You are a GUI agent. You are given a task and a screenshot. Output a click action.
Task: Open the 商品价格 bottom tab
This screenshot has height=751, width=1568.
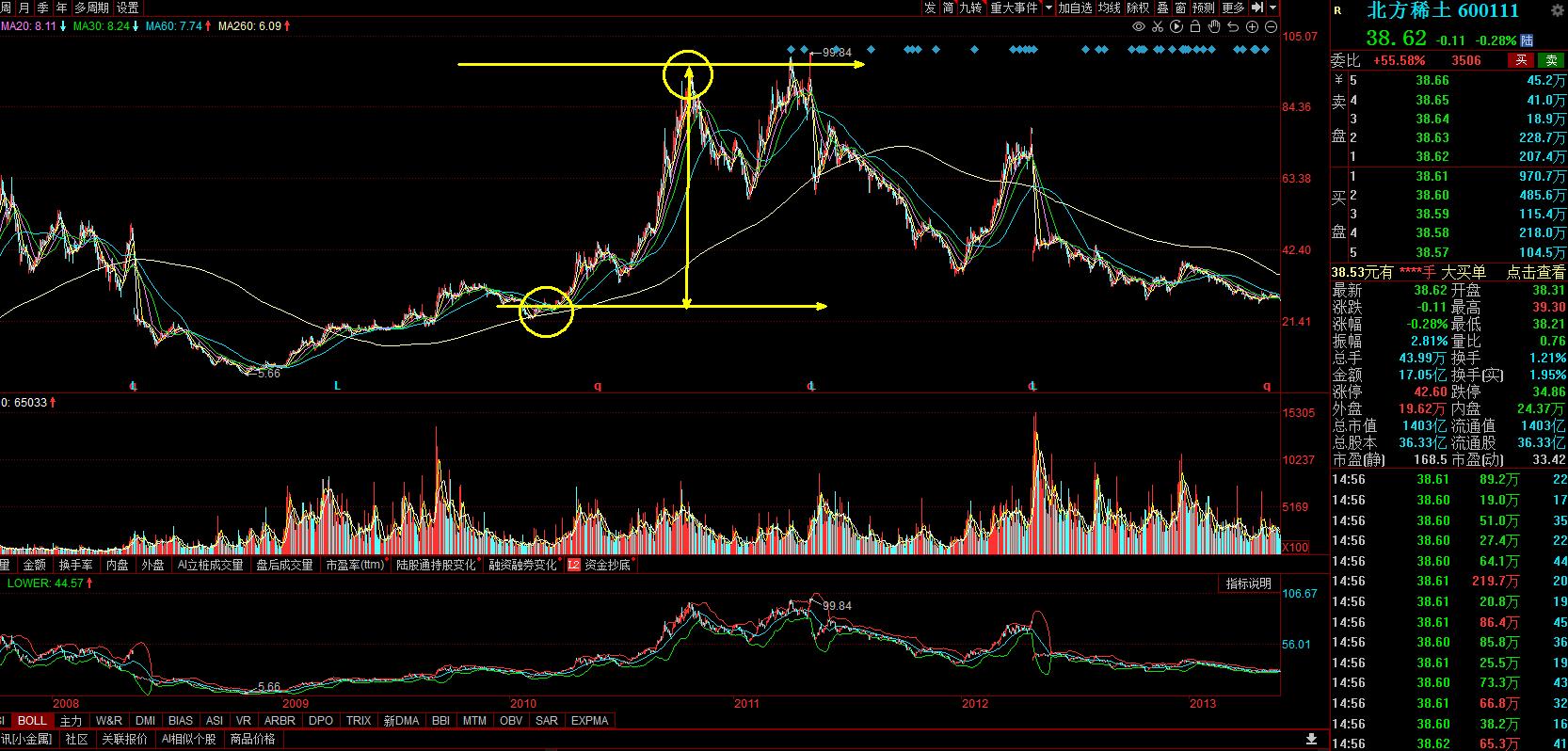[x=253, y=740]
